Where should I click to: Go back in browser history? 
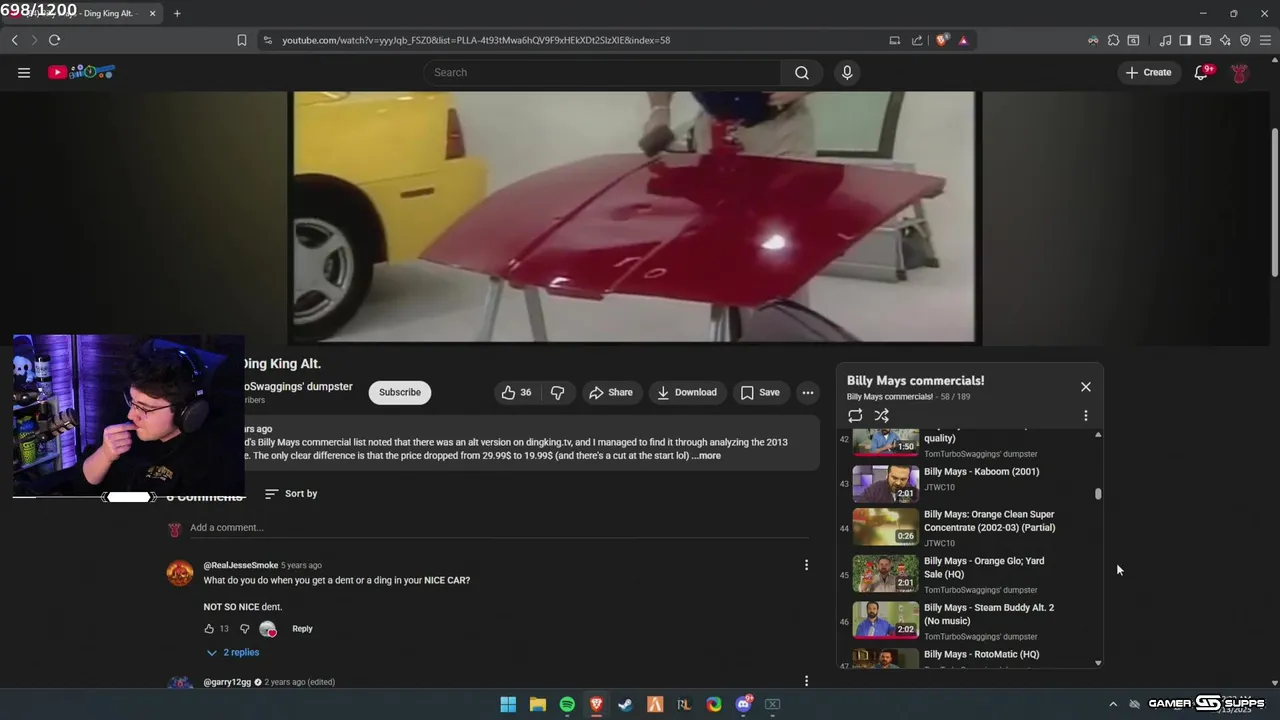14,40
